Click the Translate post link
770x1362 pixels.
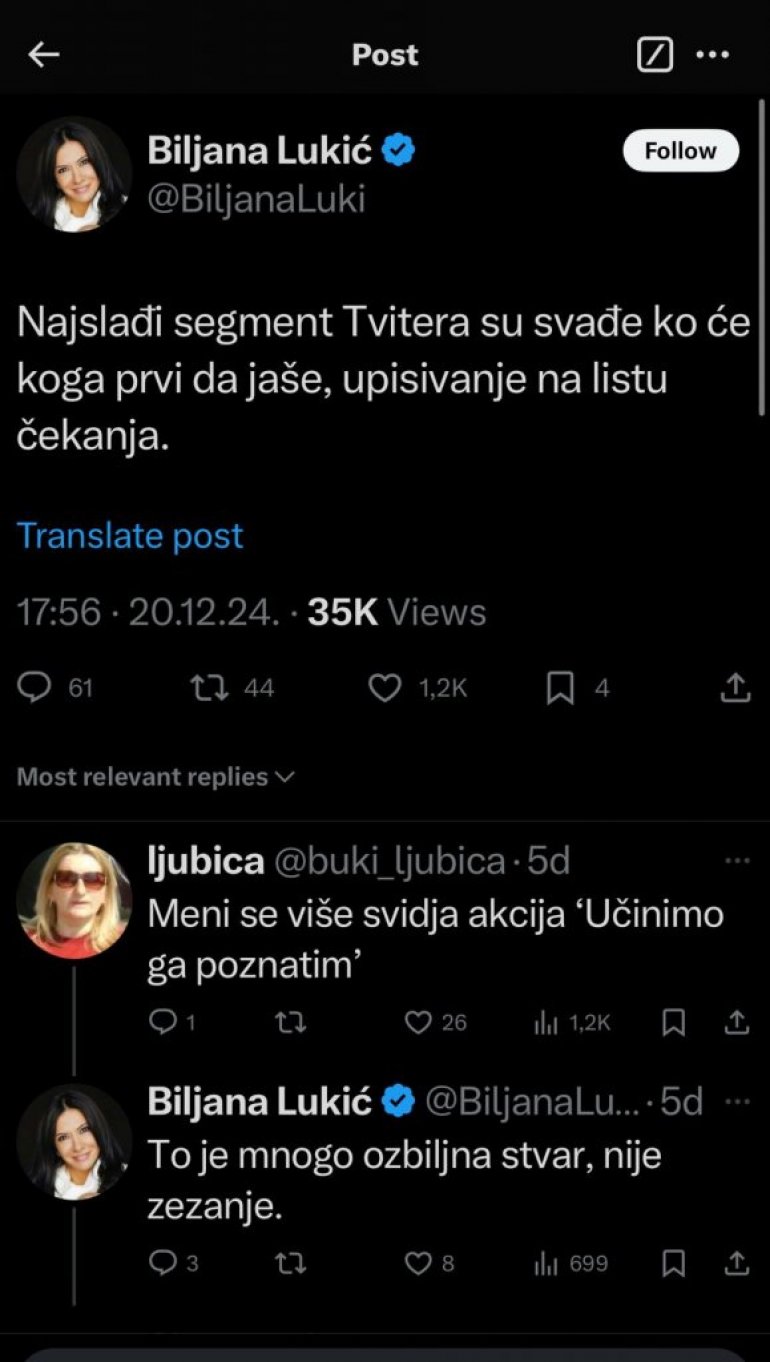(x=130, y=536)
